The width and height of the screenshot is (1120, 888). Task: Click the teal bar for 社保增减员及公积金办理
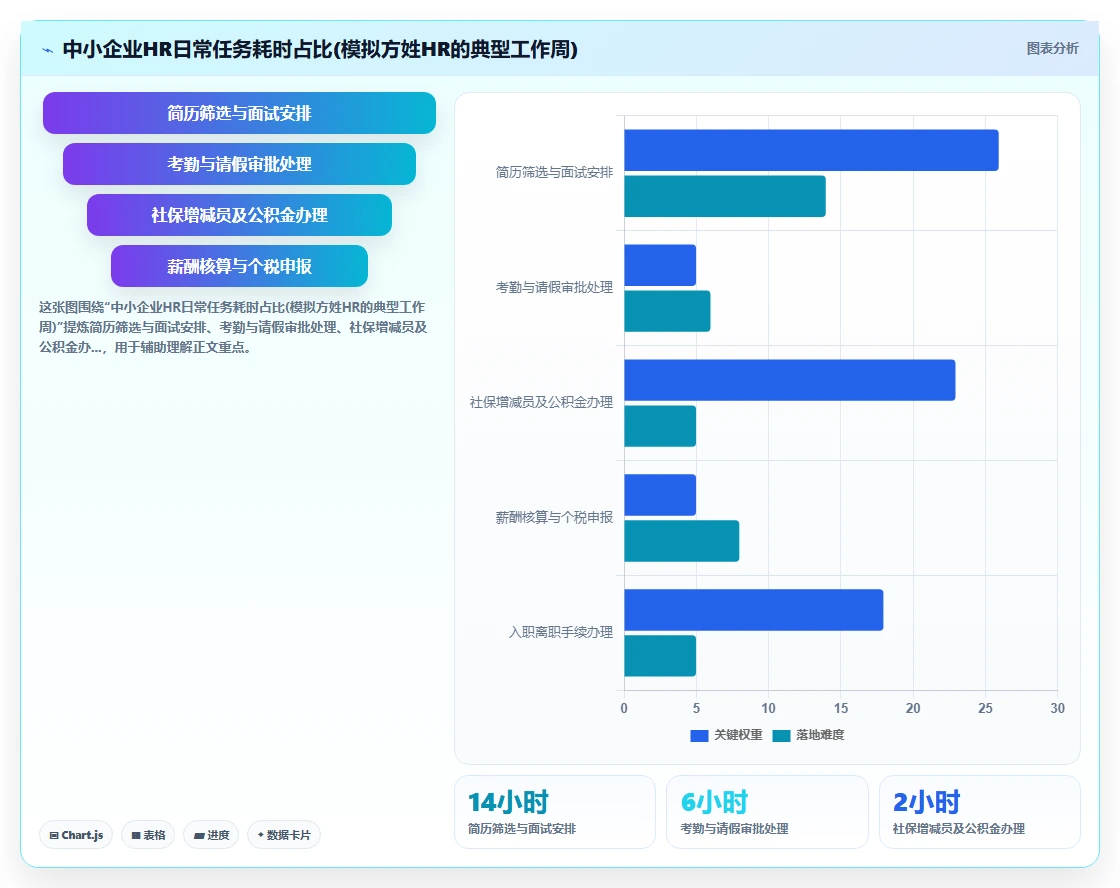(x=660, y=426)
